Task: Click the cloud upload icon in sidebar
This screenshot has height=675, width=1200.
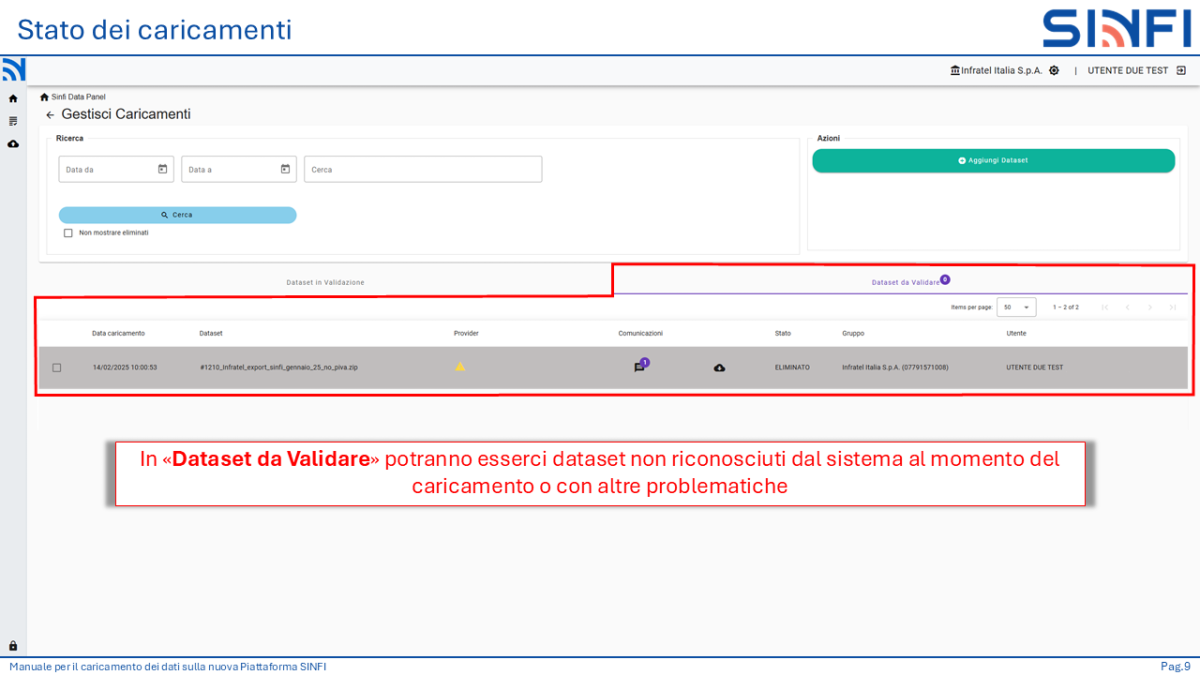Action: pos(12,143)
